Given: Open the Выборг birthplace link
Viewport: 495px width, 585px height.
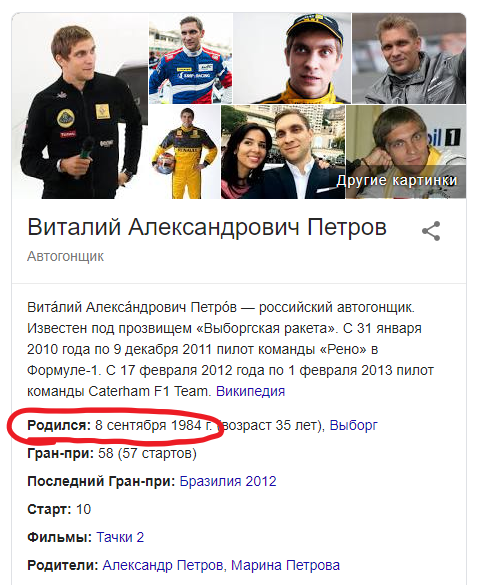Looking at the screenshot, I should click(353, 425).
